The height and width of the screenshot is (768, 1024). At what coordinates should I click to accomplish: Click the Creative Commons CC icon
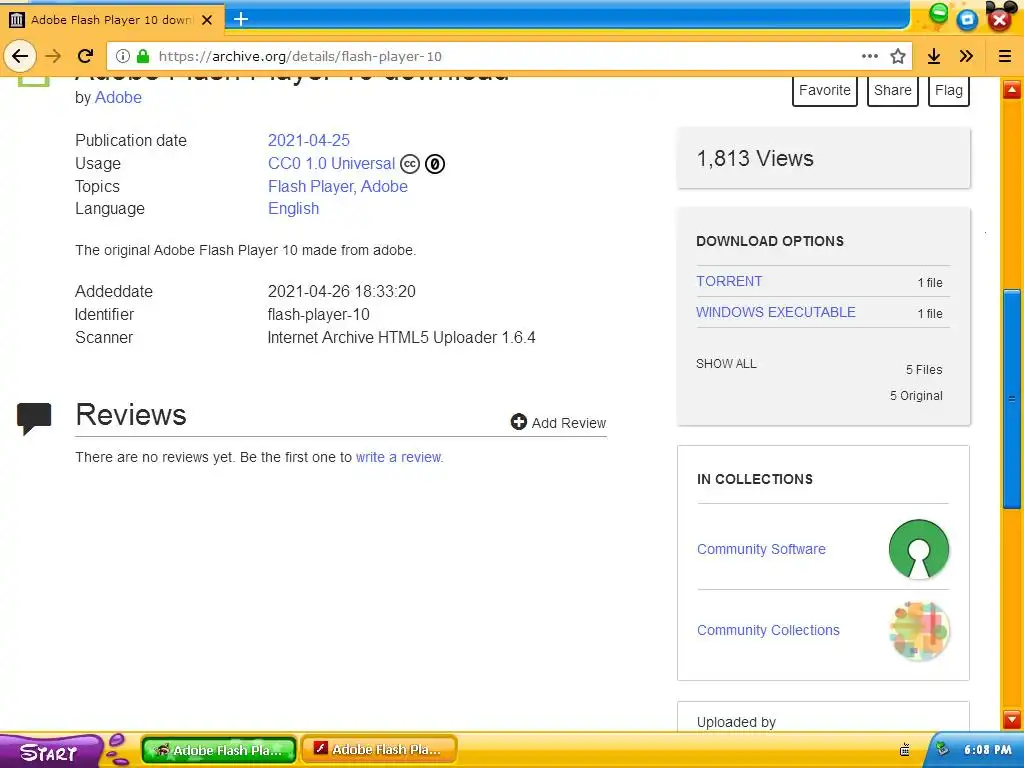pyautogui.click(x=410, y=163)
